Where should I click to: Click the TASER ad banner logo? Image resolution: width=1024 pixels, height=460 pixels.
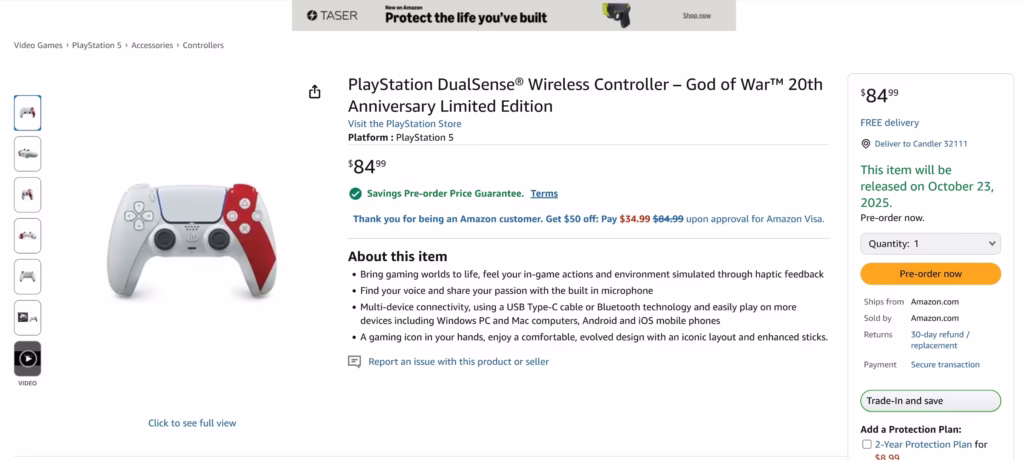pyautogui.click(x=325, y=15)
